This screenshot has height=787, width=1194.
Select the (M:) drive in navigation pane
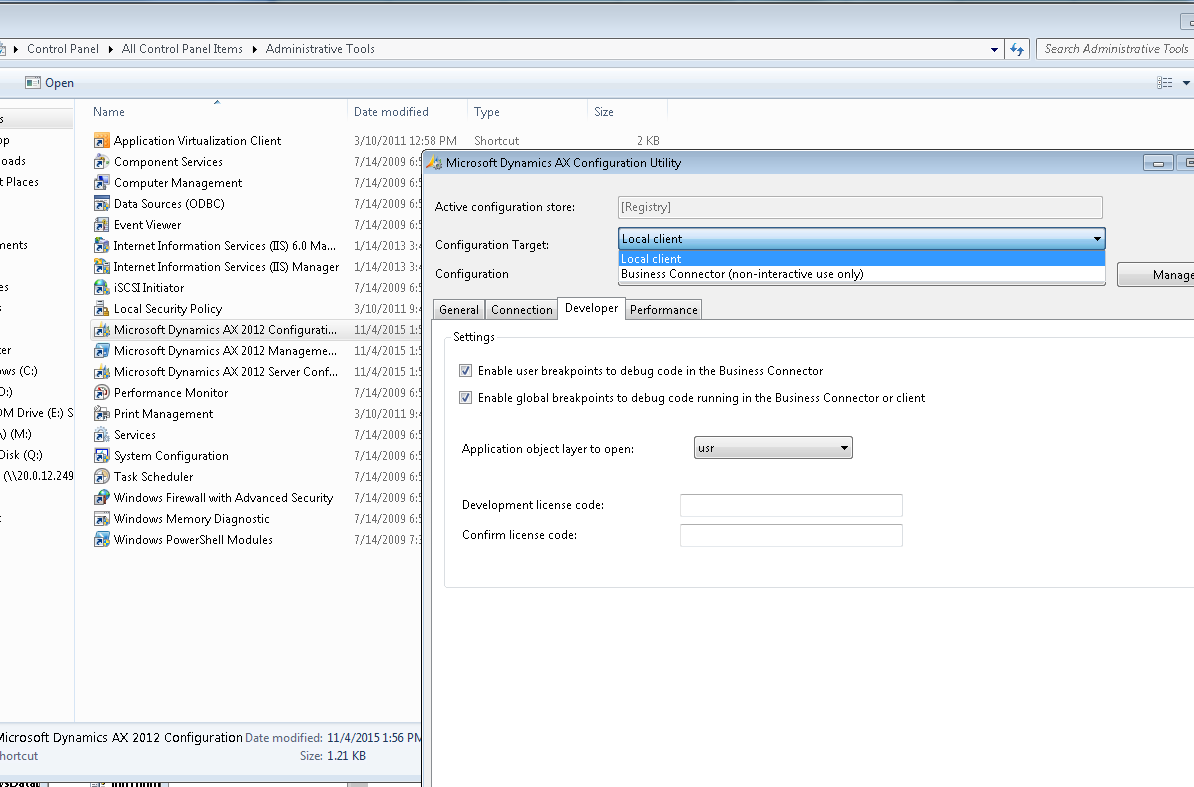(17, 435)
